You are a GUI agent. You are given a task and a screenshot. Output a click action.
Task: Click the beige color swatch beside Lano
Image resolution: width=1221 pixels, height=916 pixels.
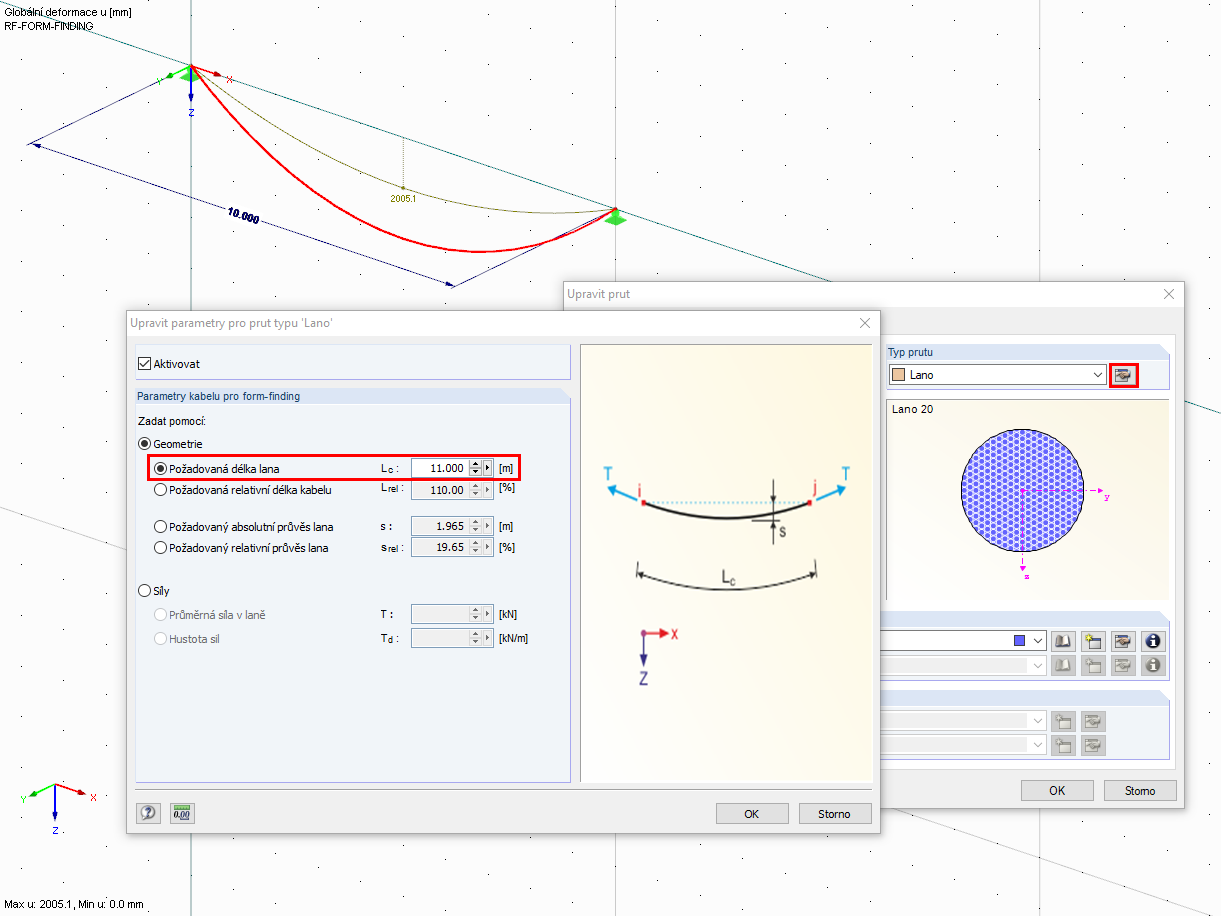[898, 375]
